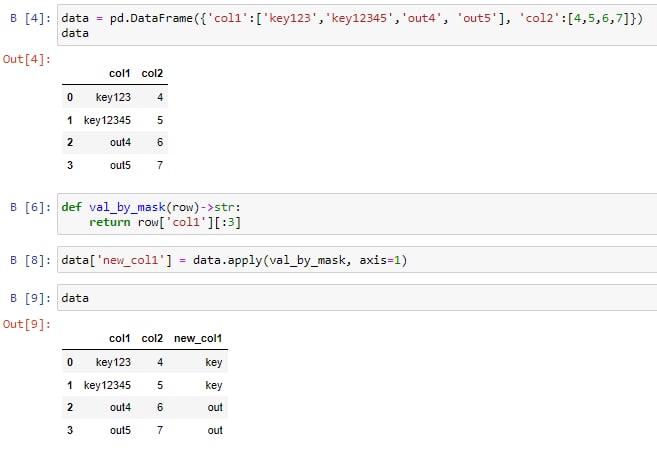Click key123 cell in Out[4] table

tap(113, 97)
